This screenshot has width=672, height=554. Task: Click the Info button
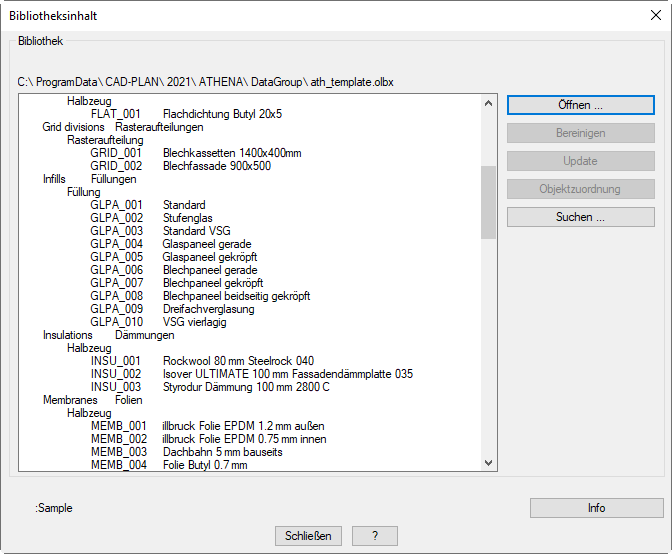[596, 508]
